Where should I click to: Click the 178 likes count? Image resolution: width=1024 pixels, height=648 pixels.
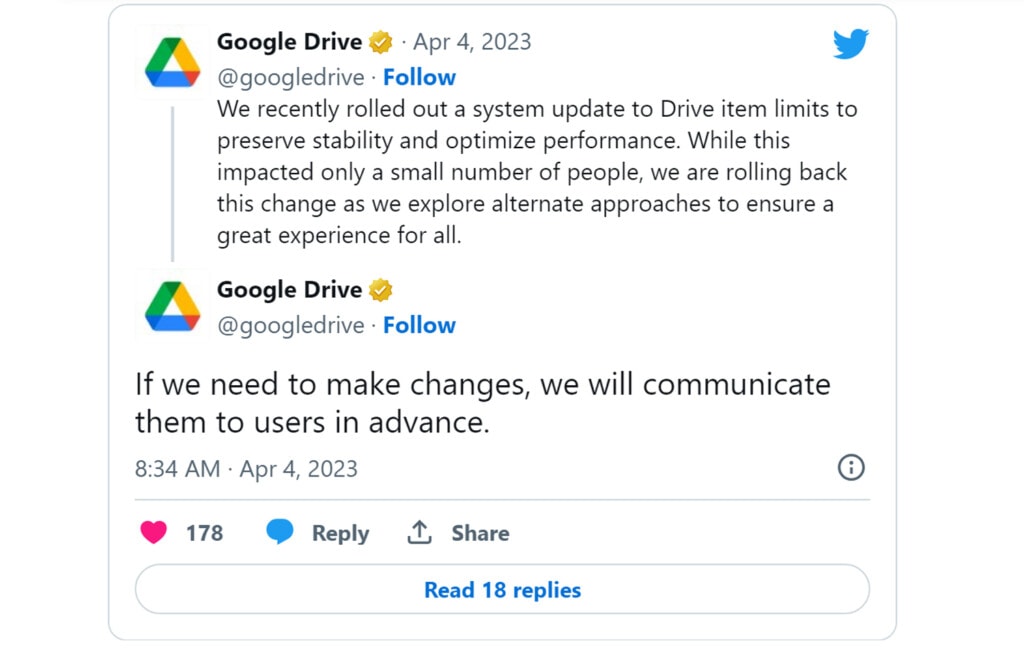[x=204, y=533]
